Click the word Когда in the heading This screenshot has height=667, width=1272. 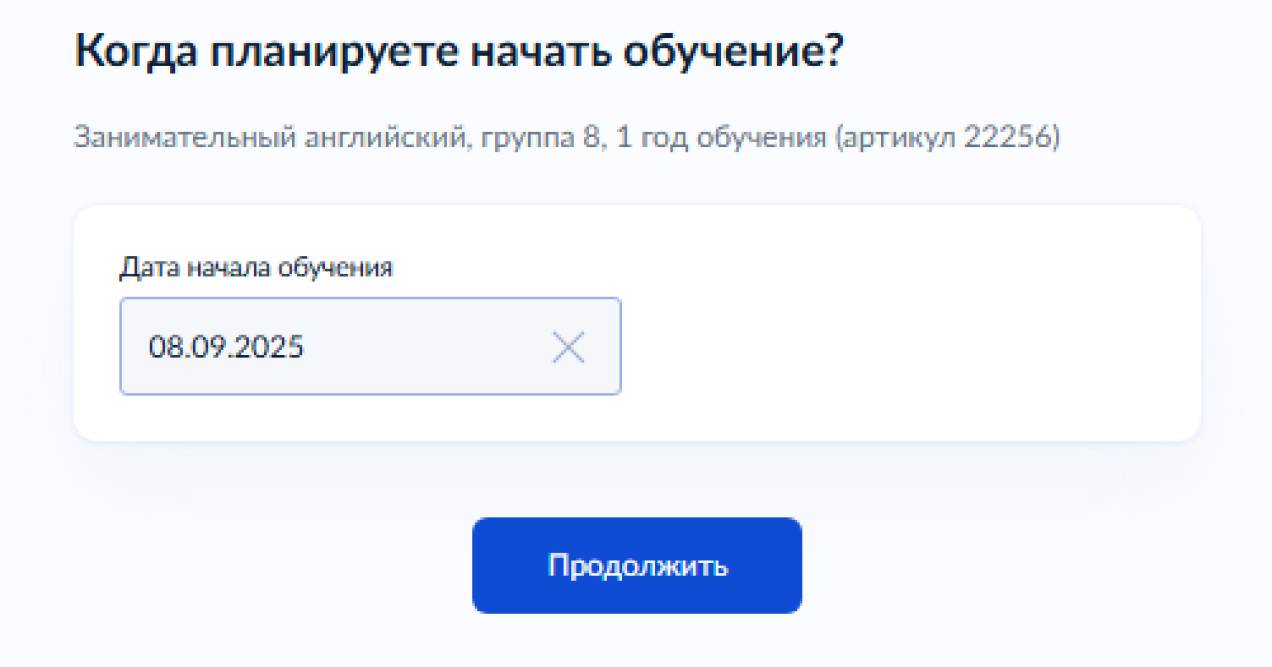tap(133, 52)
